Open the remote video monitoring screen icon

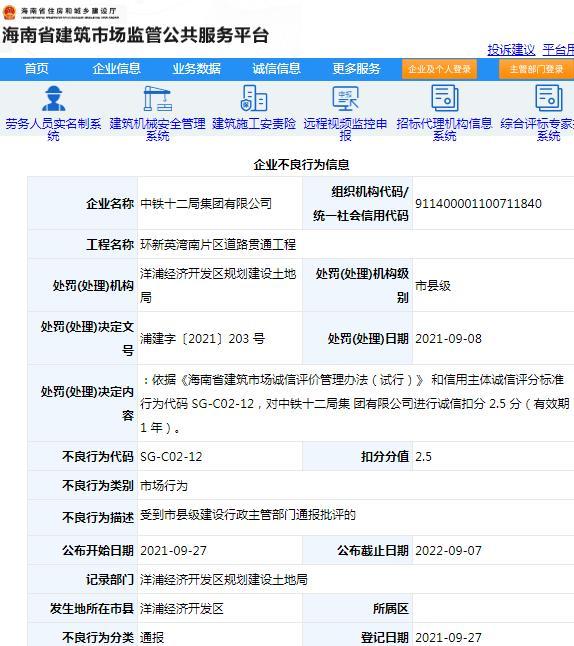pos(345,98)
